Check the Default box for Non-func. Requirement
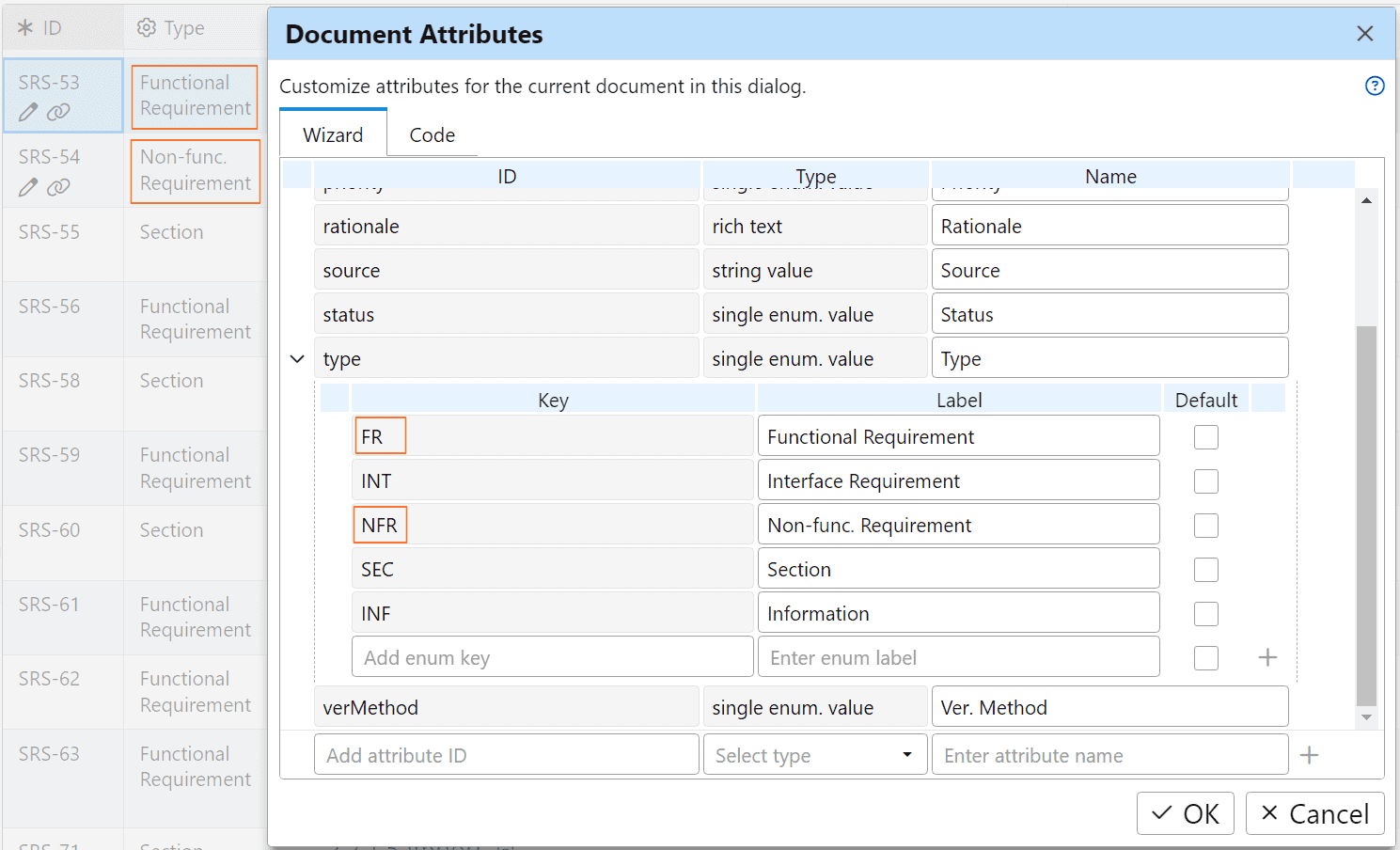The image size is (1400, 850). pyautogui.click(x=1205, y=525)
